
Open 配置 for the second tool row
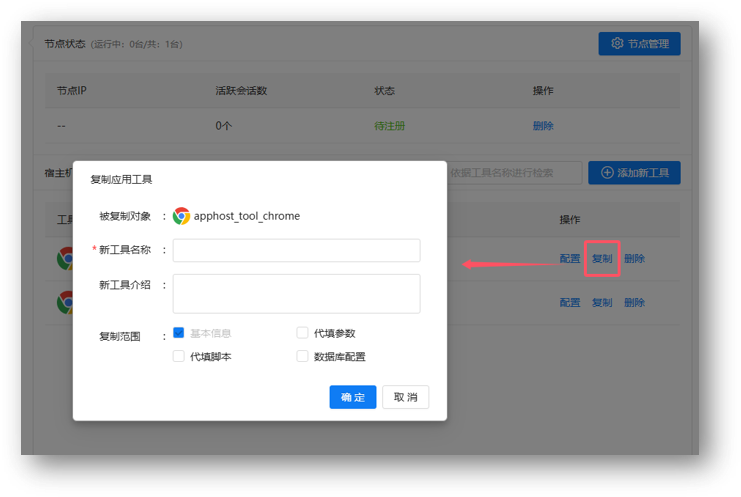coord(570,302)
